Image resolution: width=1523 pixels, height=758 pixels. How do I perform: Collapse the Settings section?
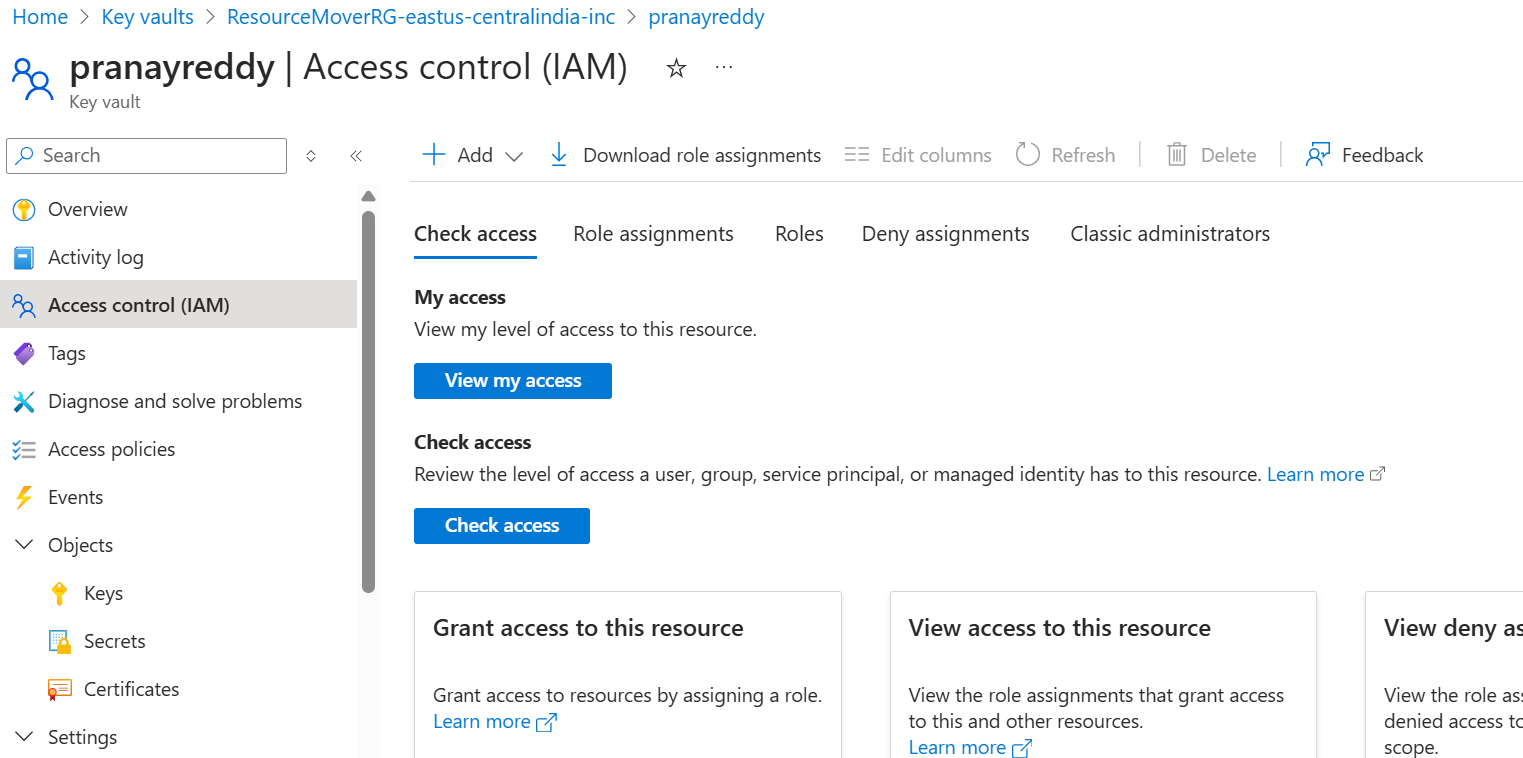(x=24, y=737)
